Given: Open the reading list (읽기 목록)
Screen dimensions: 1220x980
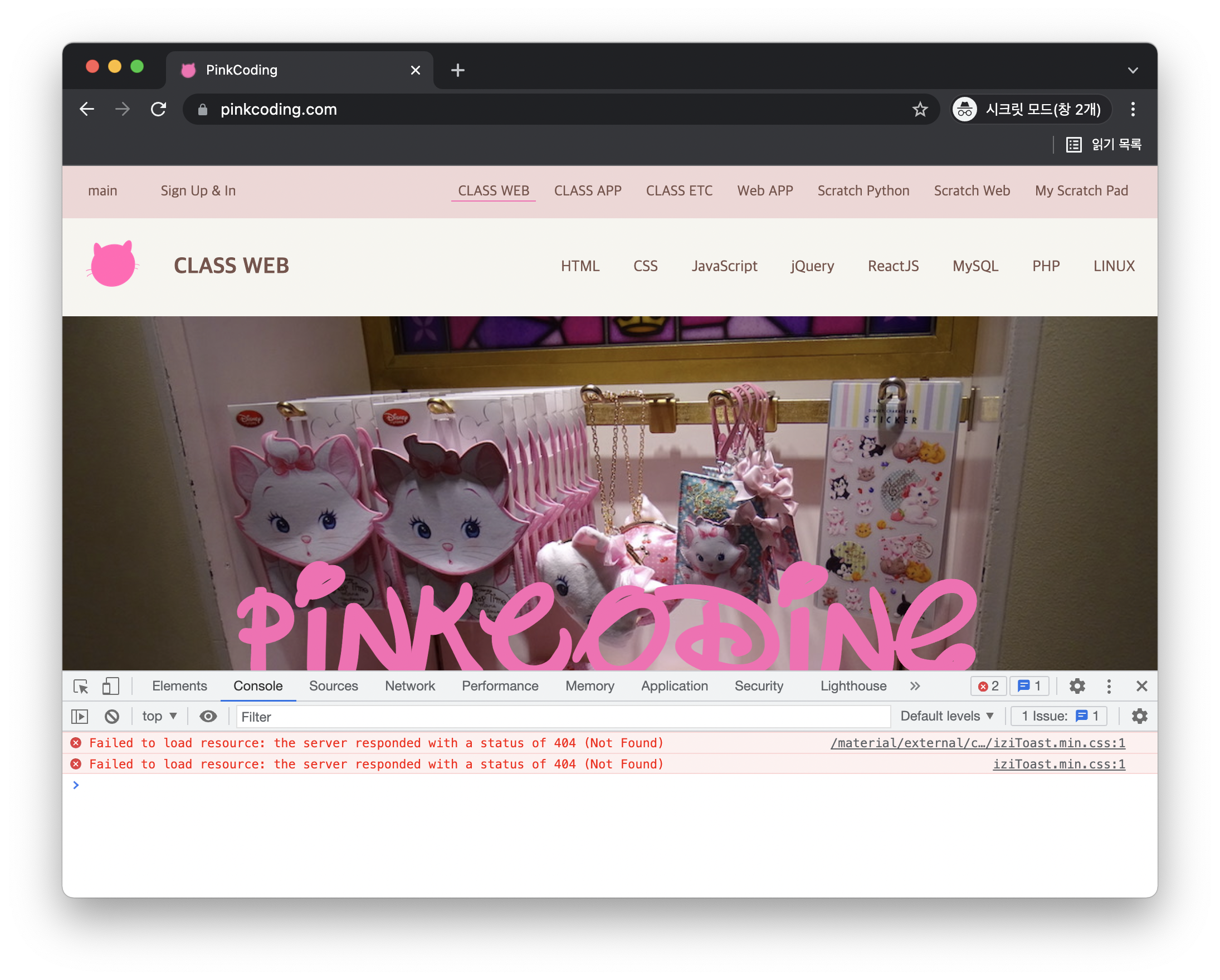Looking at the screenshot, I should (1104, 145).
